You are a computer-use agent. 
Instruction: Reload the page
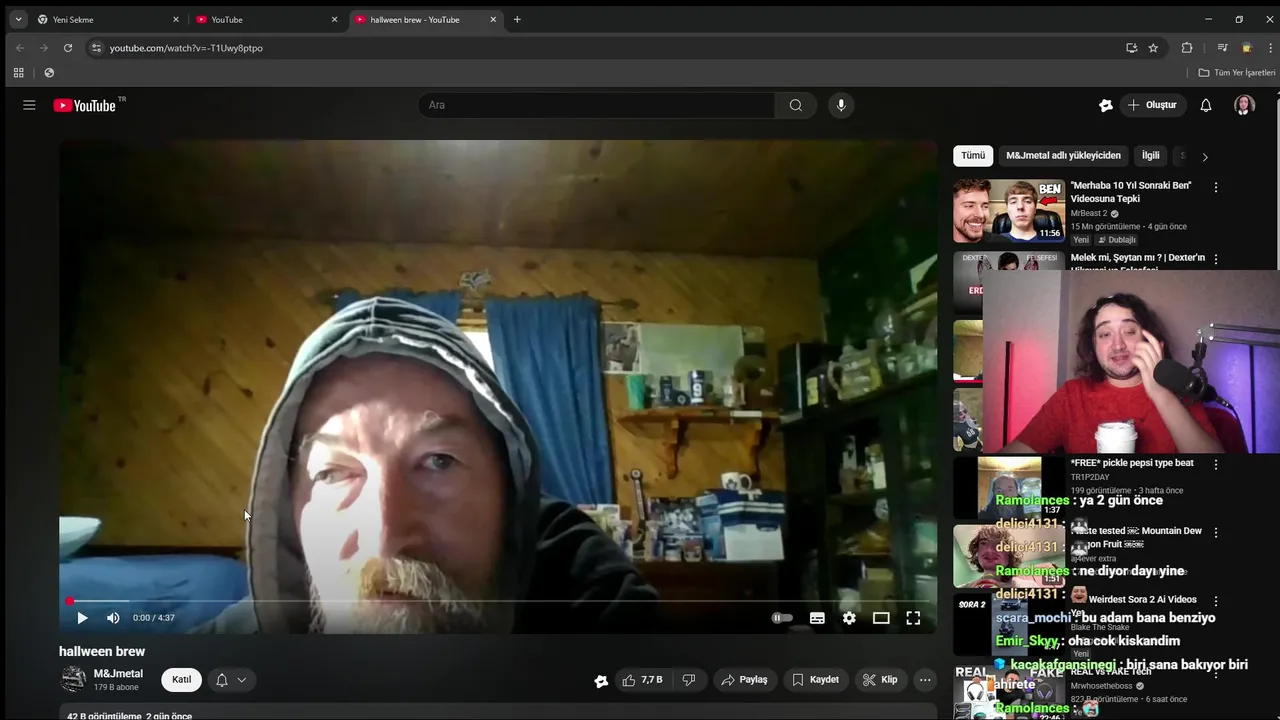pos(68,48)
